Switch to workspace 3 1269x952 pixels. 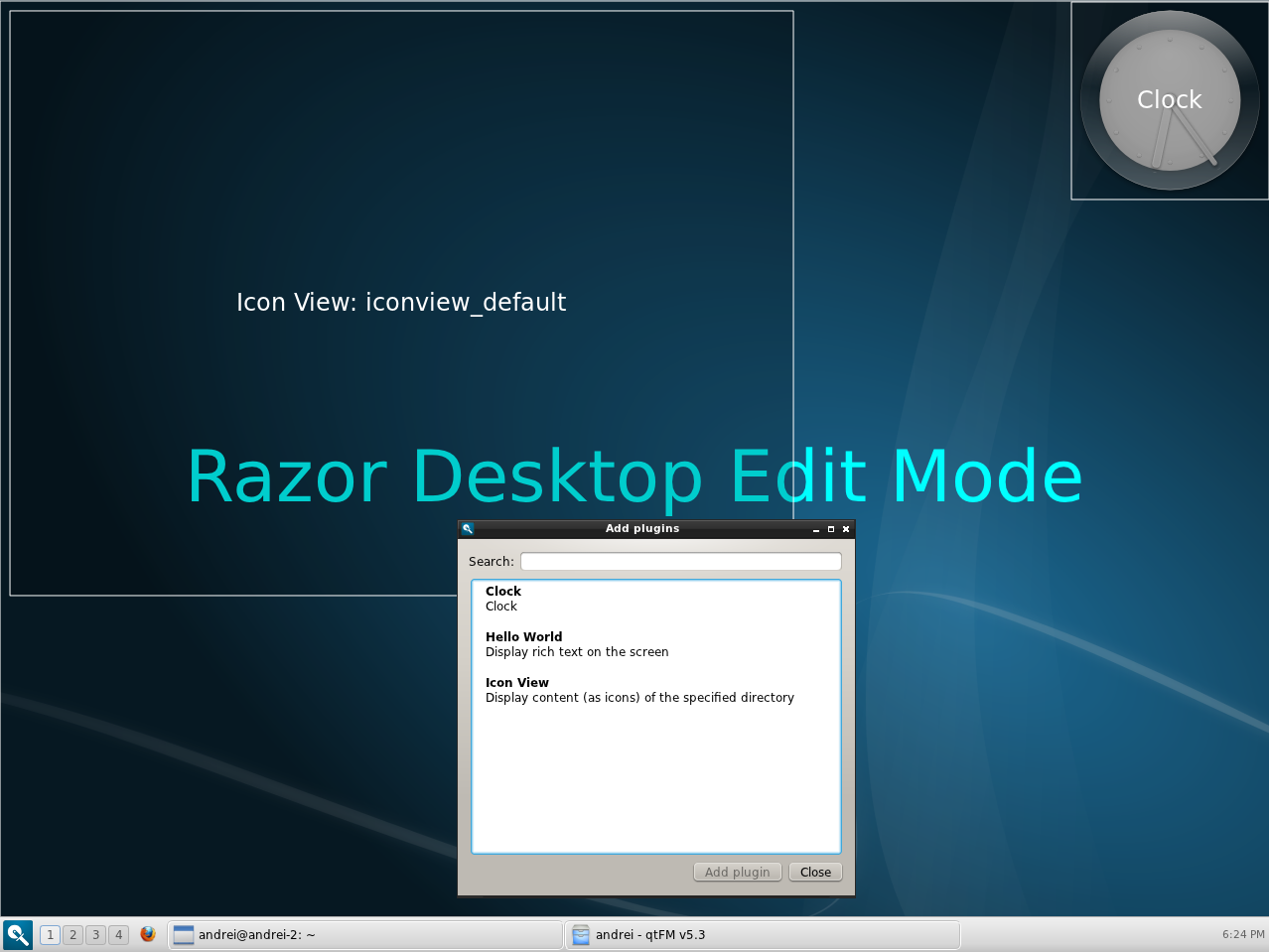click(94, 934)
